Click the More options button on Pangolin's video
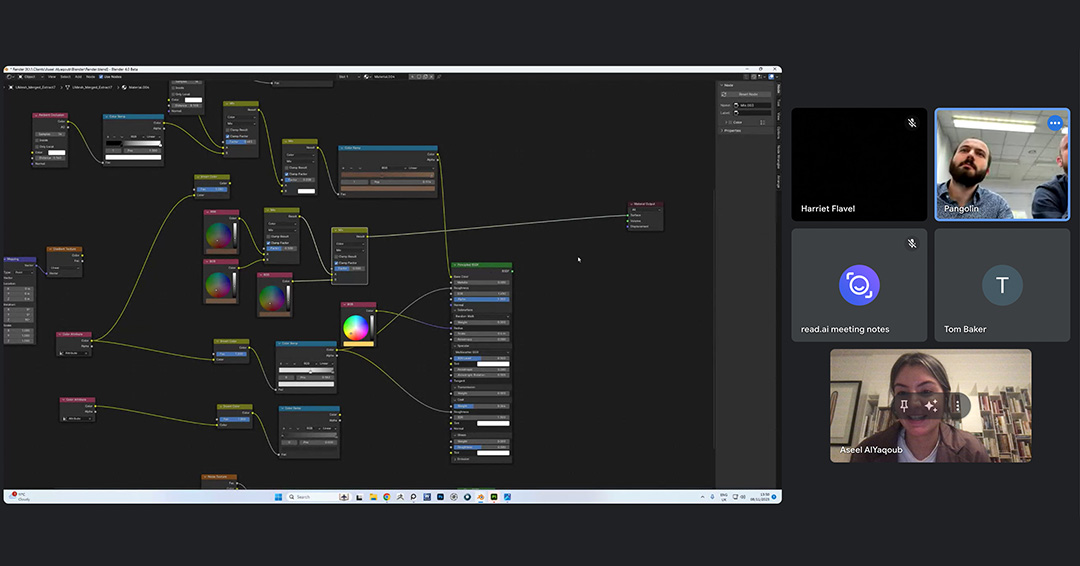 point(1054,123)
